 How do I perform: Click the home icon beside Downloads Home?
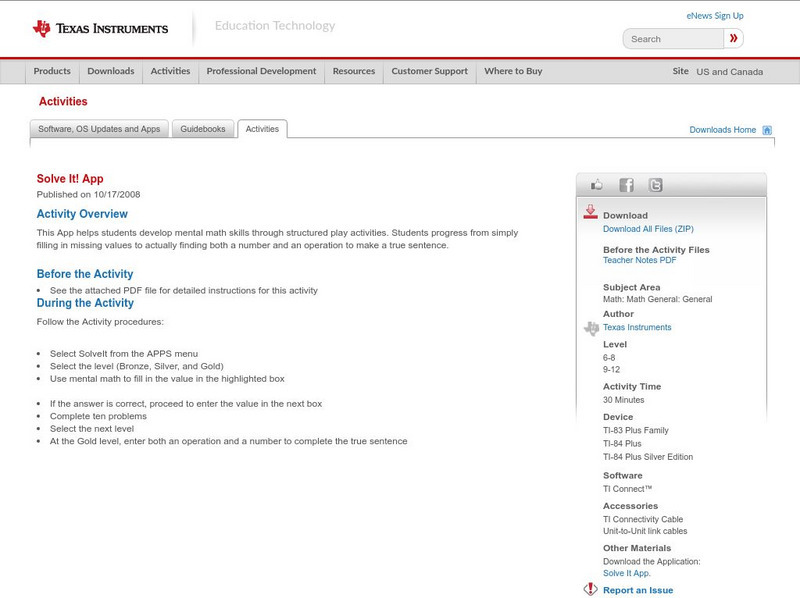click(x=767, y=130)
